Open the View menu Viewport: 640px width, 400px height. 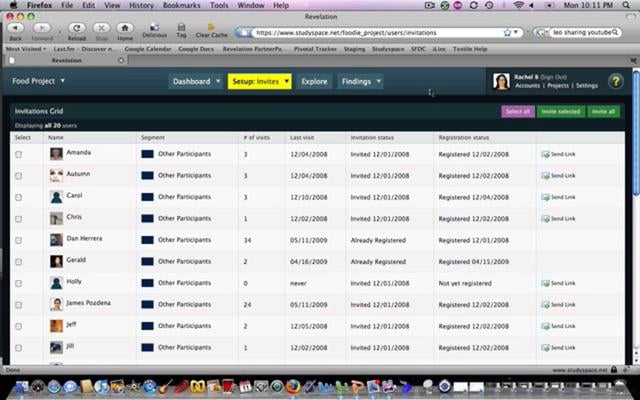coord(112,5)
